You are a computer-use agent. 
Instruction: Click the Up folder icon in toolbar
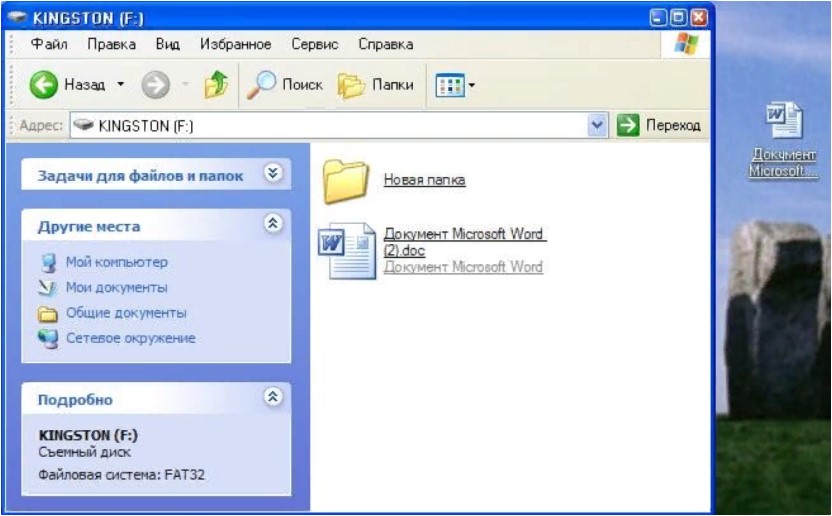215,86
